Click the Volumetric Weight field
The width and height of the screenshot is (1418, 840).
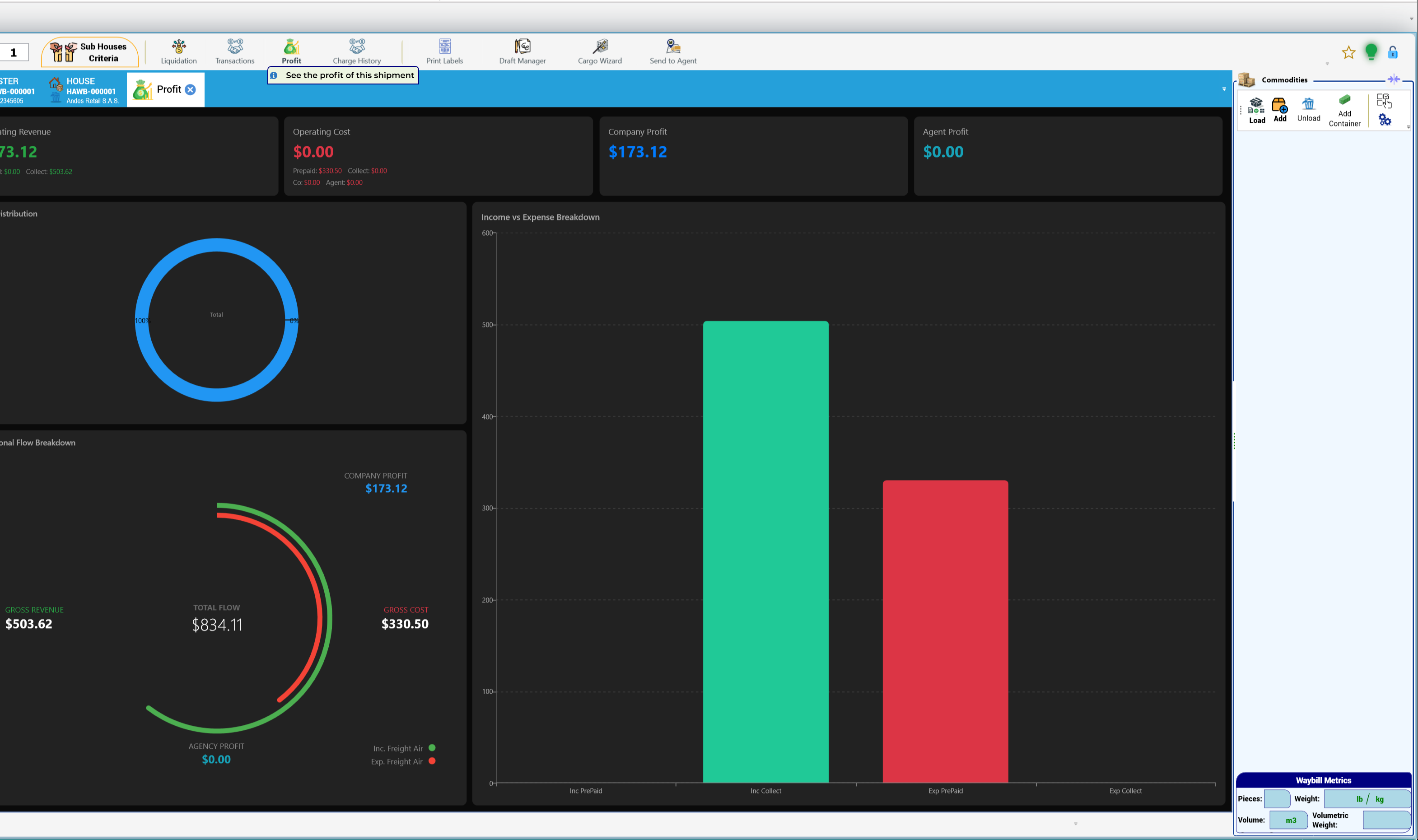(1386, 820)
